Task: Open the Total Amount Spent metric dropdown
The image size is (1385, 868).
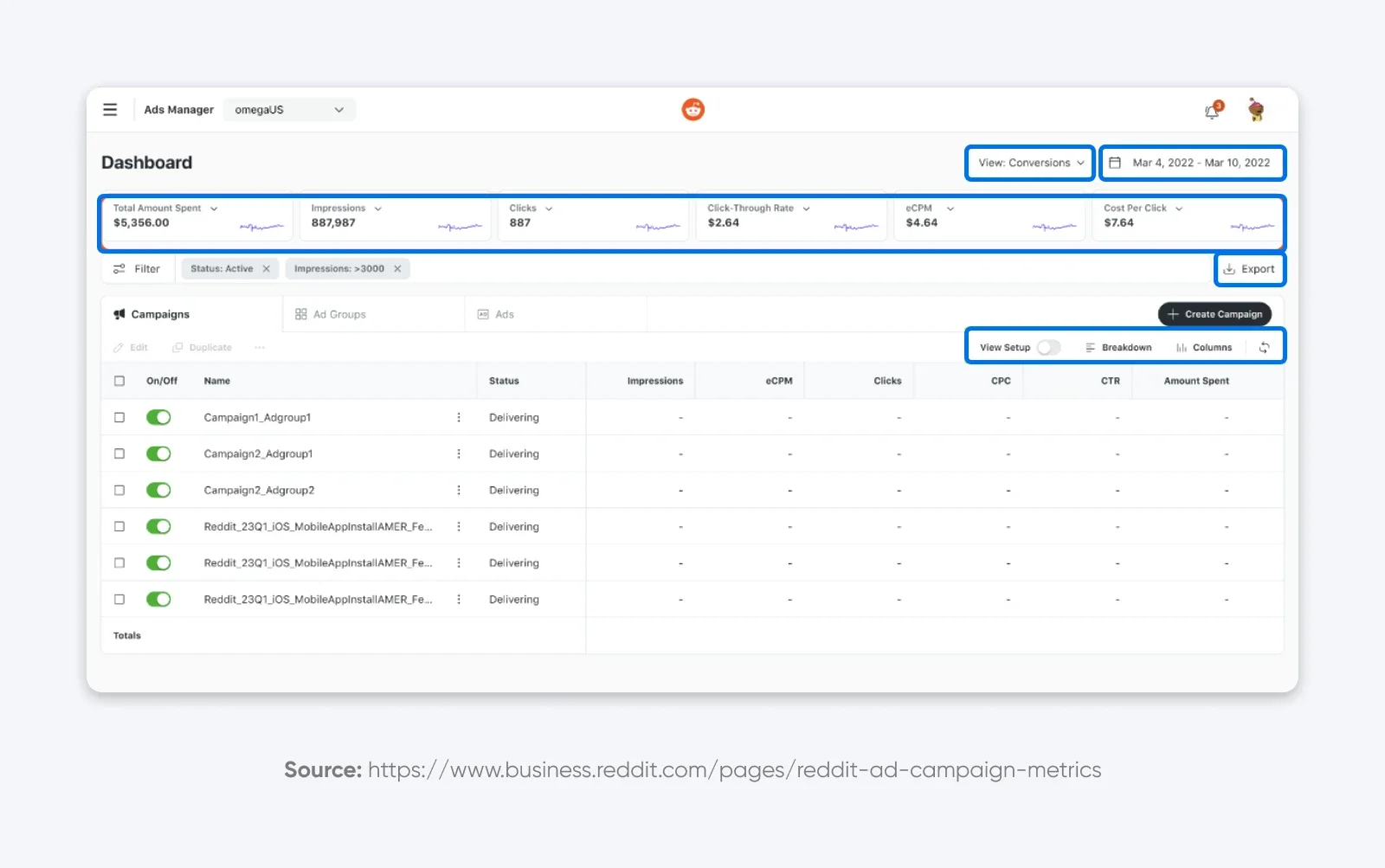Action: tap(216, 208)
